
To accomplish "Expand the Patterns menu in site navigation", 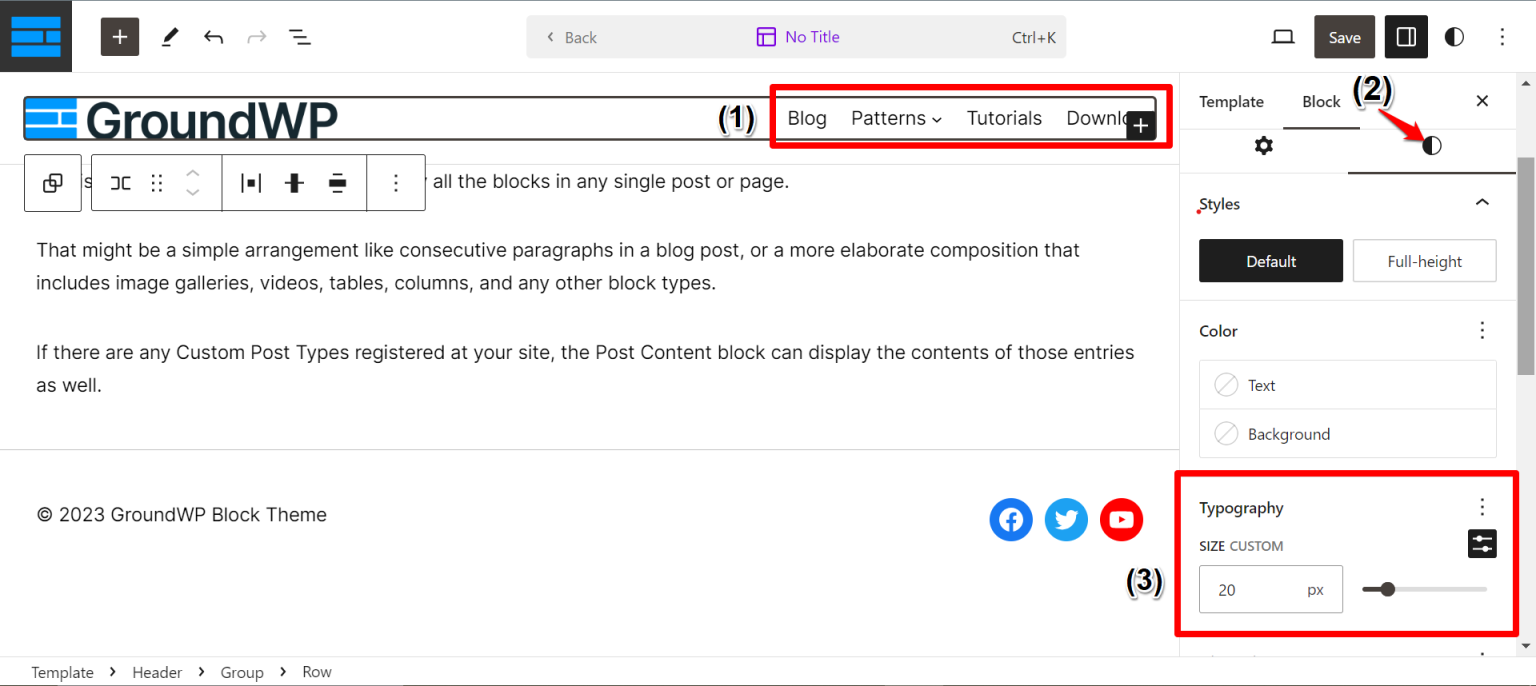I will coord(895,118).
